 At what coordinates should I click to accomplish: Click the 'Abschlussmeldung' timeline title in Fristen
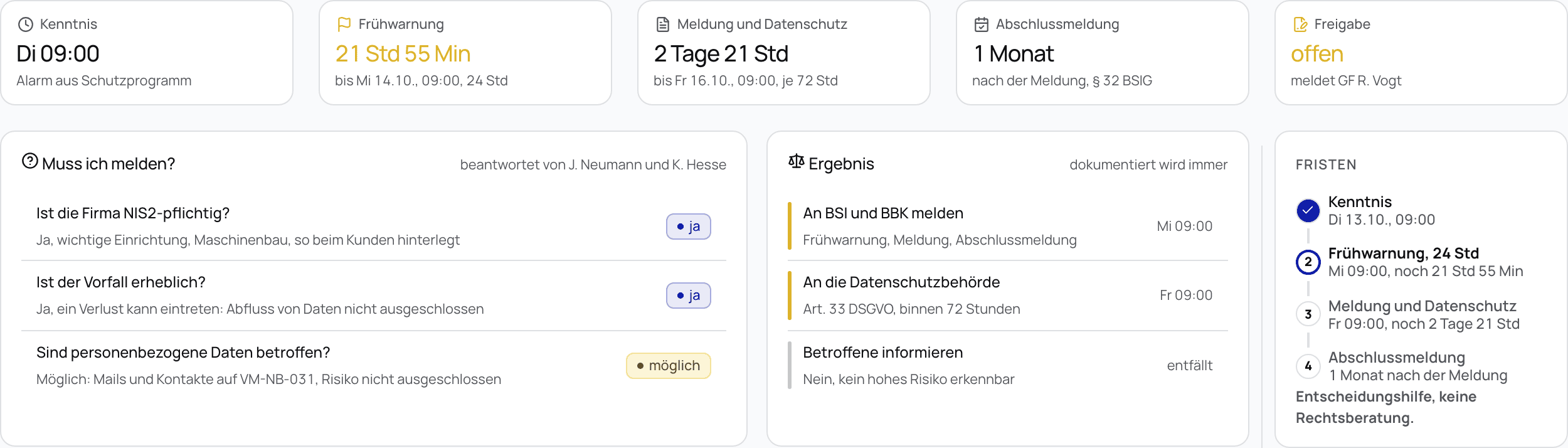(1397, 358)
